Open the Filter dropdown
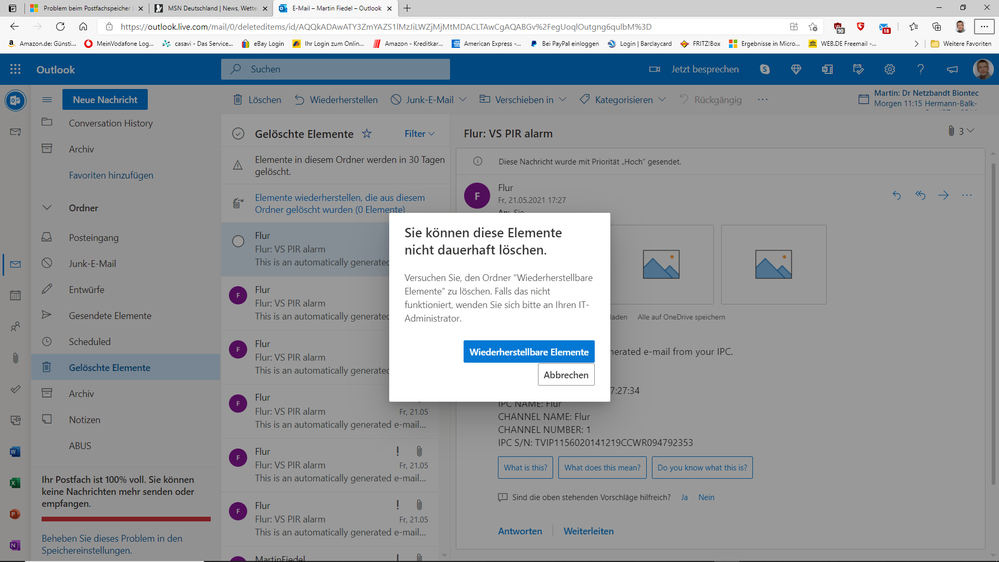The height and width of the screenshot is (562, 999). [x=419, y=134]
